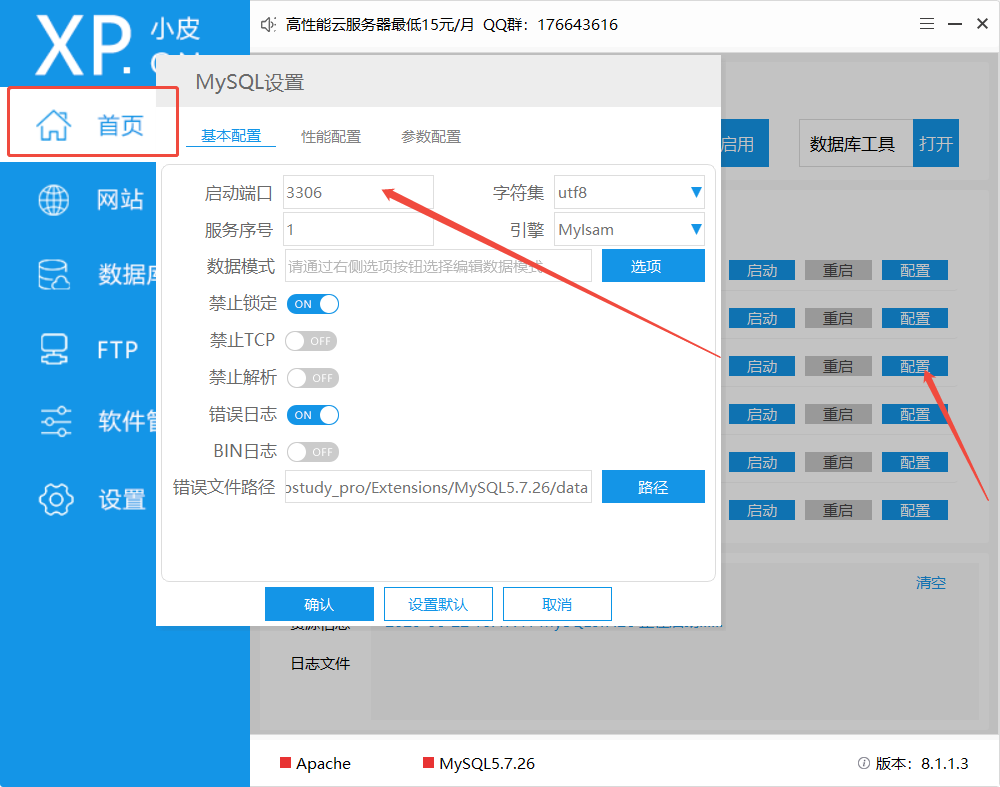This screenshot has width=1000, height=787.
Task: Switch to the 性能配置 tab
Action: pyautogui.click(x=331, y=137)
